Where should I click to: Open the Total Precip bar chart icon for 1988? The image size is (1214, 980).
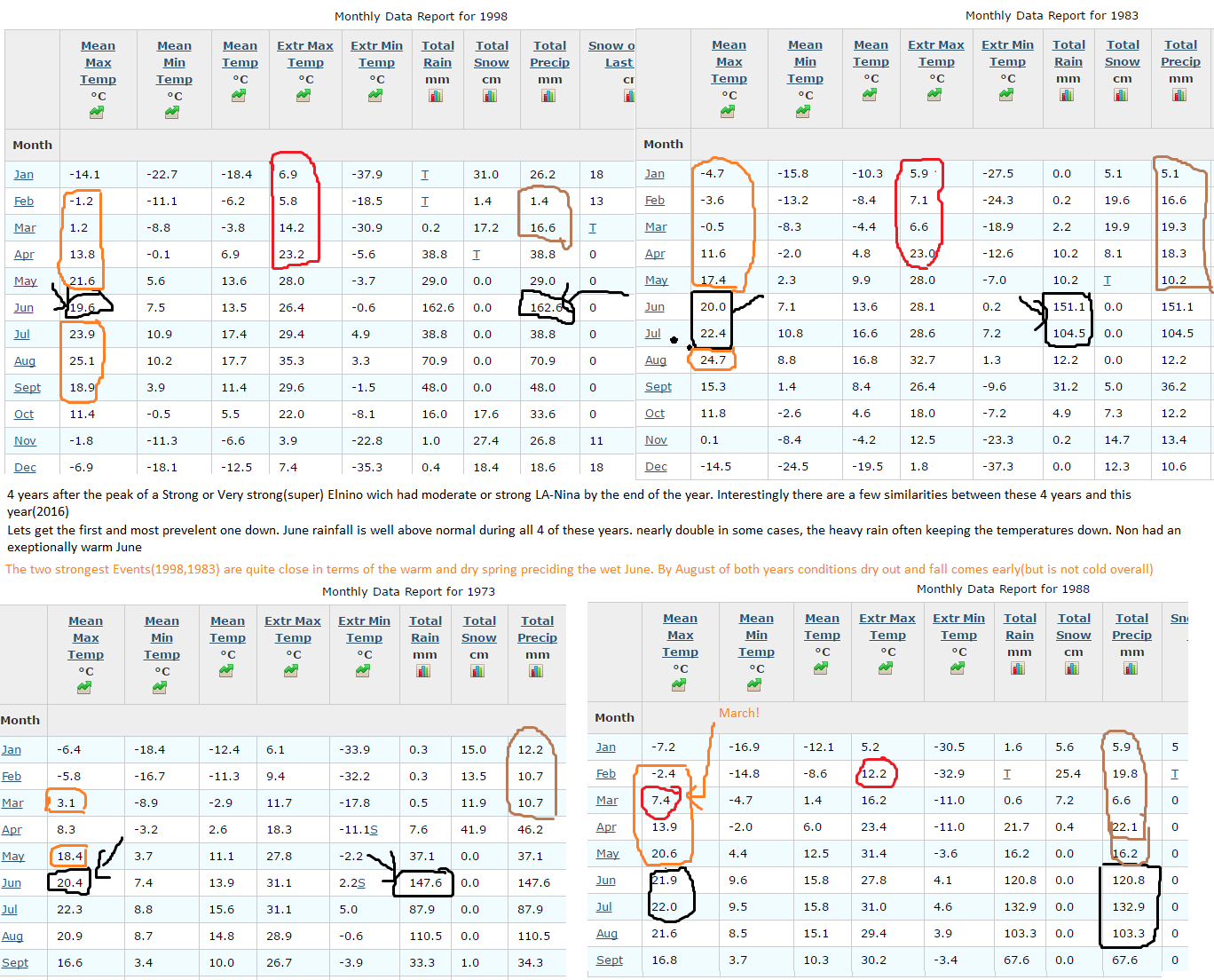coord(1131,668)
